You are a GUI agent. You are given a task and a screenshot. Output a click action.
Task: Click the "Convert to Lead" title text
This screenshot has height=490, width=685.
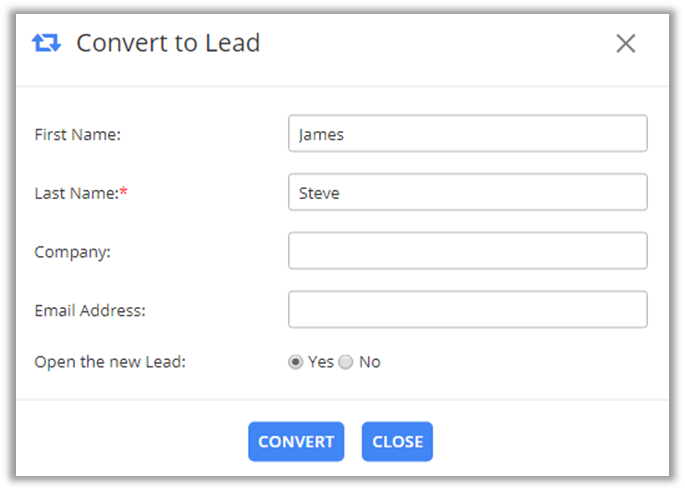click(x=168, y=43)
